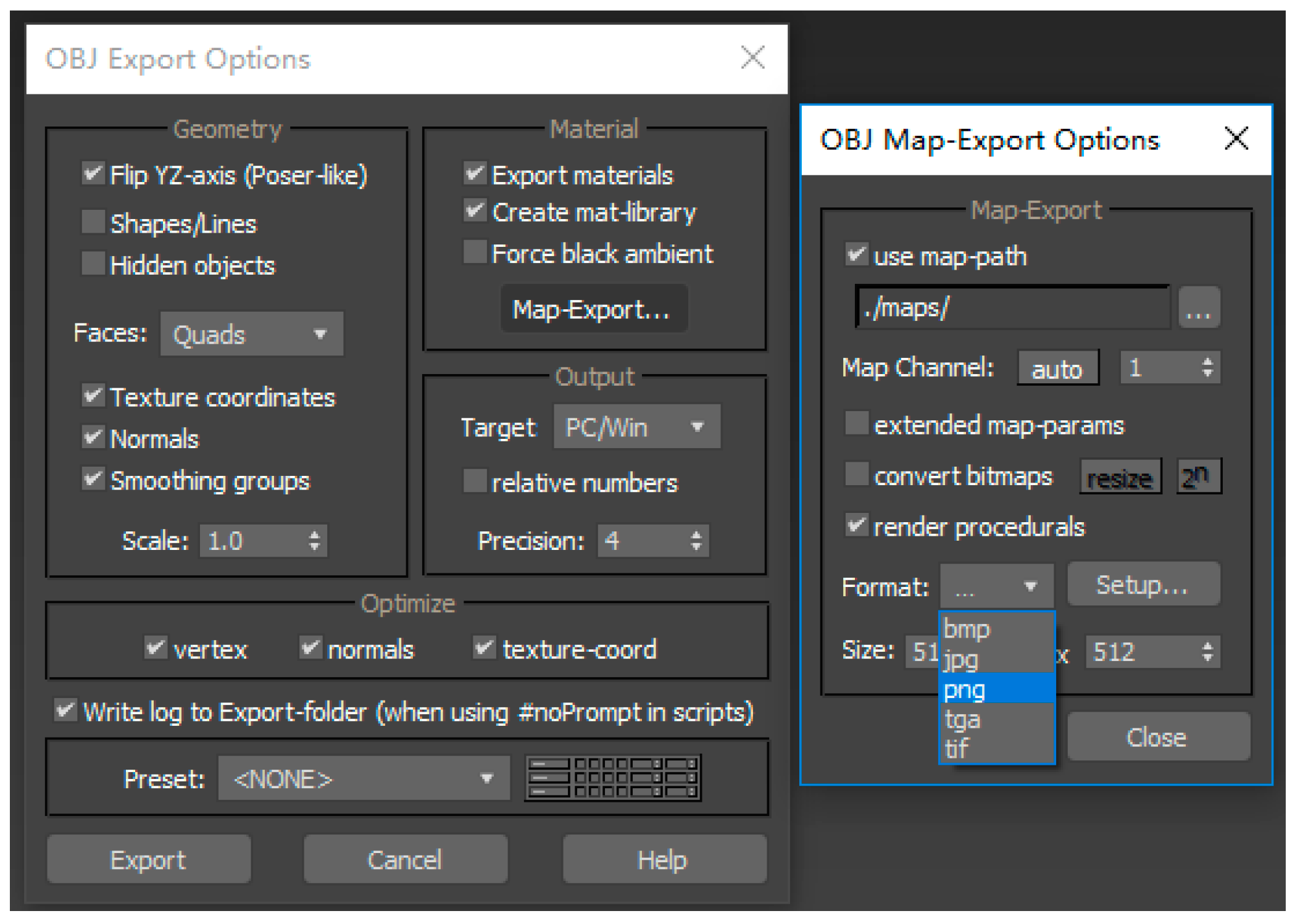The width and height of the screenshot is (1295, 924).
Task: Adjust the Precision spinner arrows
Action: pos(696,541)
